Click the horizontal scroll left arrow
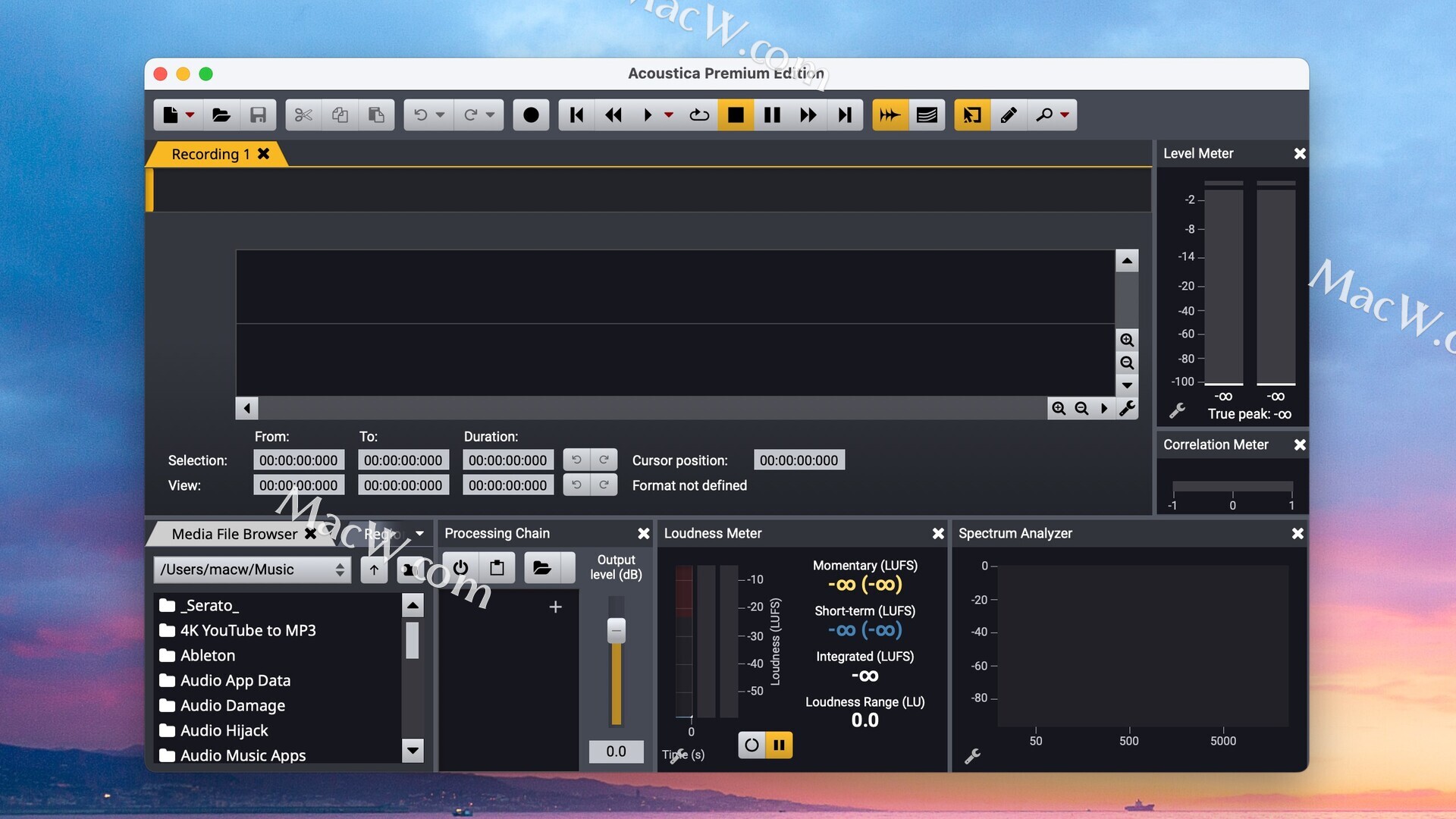This screenshot has width=1456, height=819. pyautogui.click(x=247, y=408)
